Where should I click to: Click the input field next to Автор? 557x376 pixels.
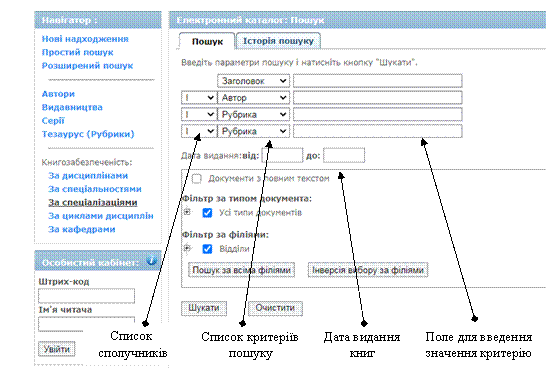tap(378, 98)
